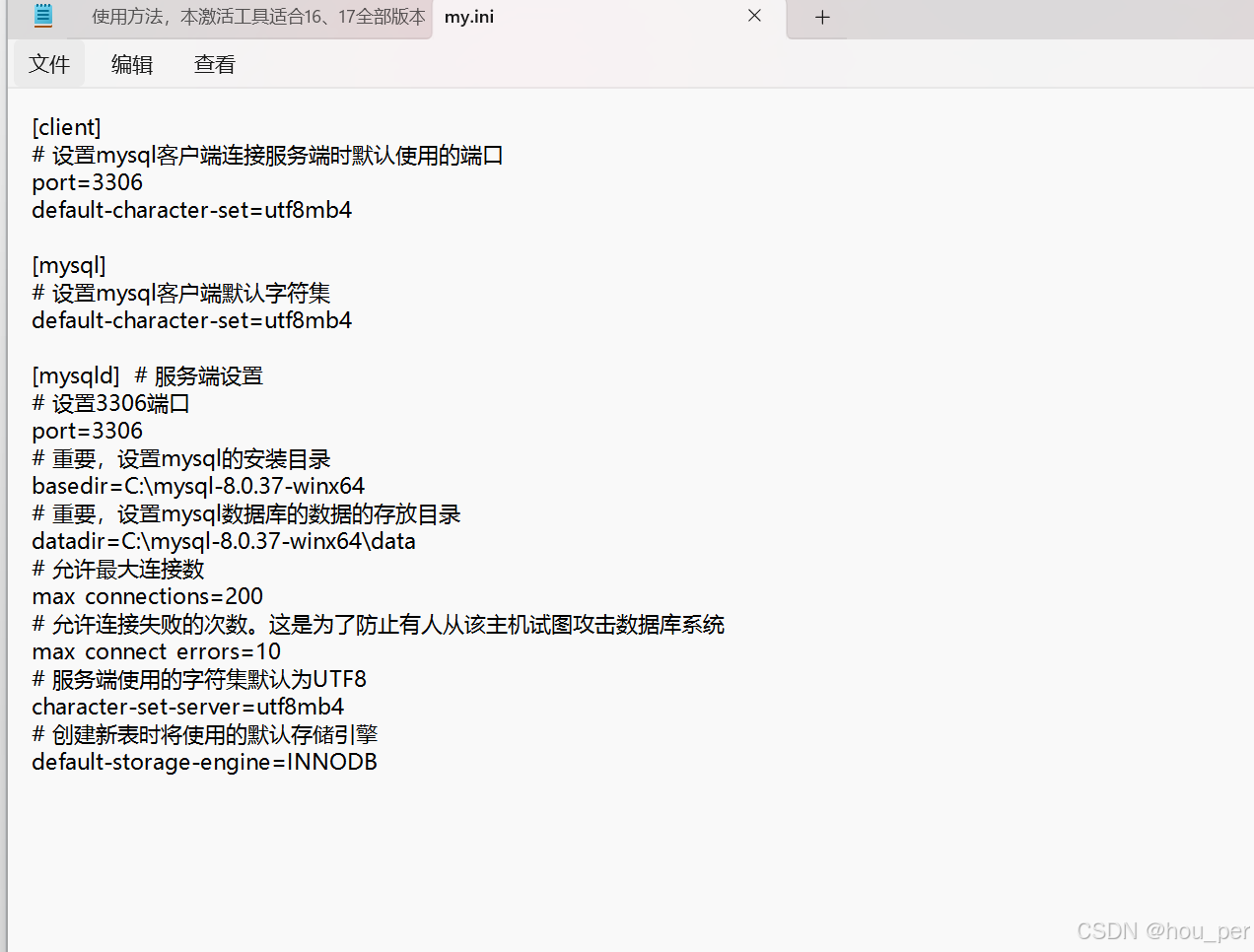Viewport: 1254px width, 952px height.
Task: Place cursor on the [client] section header
Action: click(x=66, y=127)
